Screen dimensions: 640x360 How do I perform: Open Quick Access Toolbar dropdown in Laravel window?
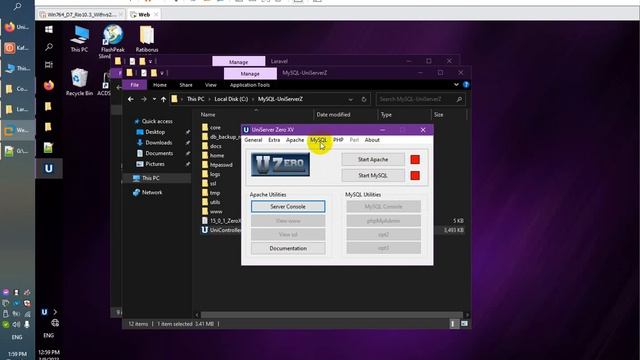coord(150,62)
